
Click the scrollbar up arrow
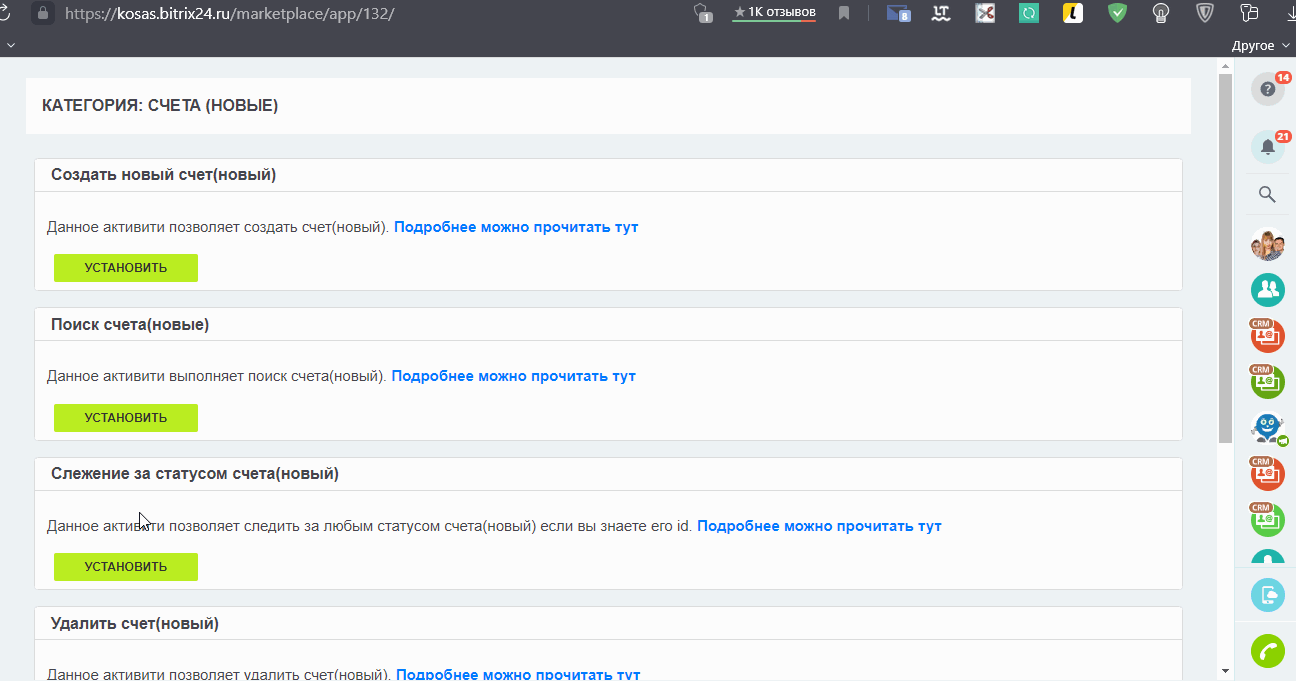click(x=1225, y=66)
